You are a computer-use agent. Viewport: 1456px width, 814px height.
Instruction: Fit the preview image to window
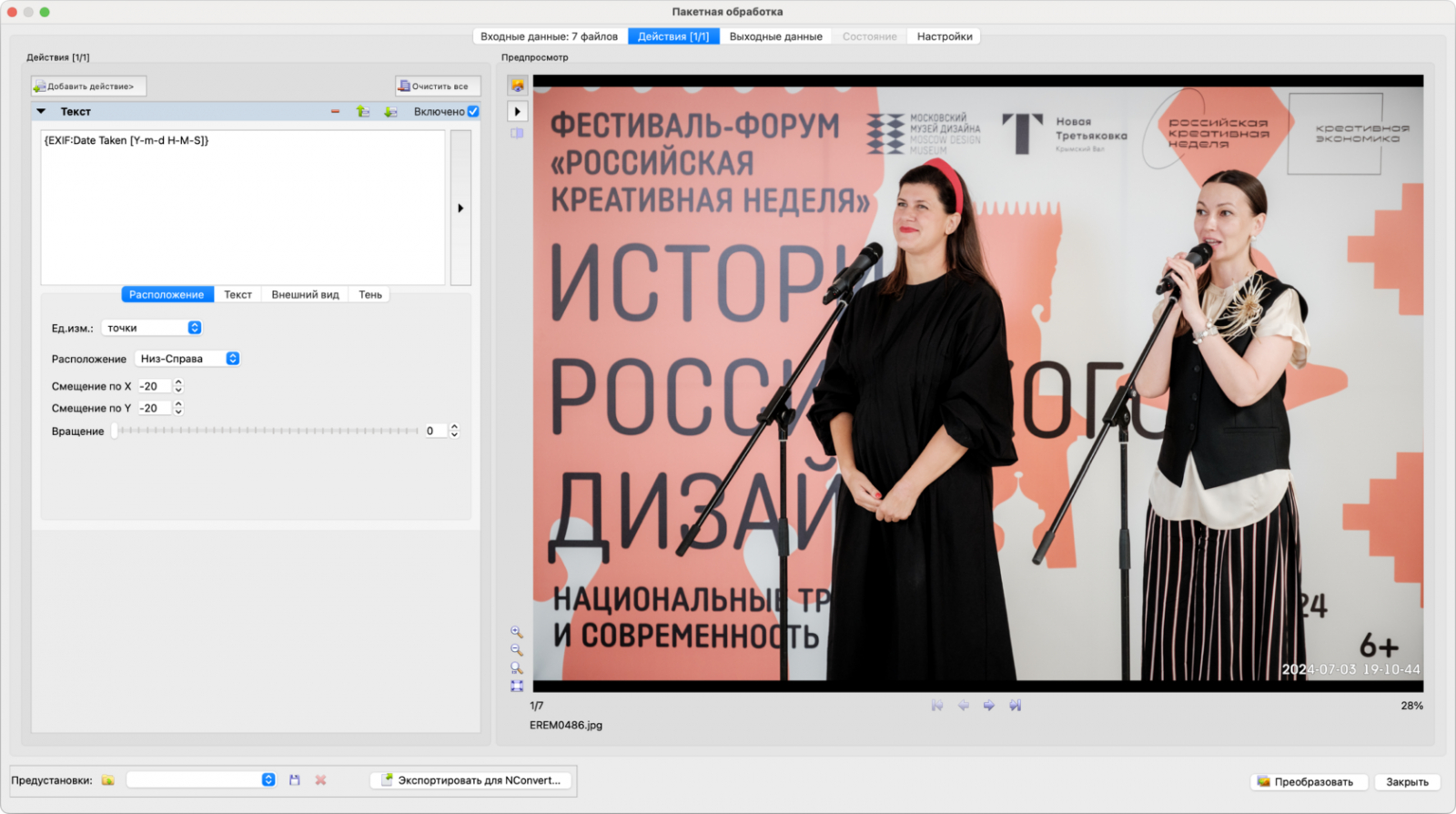coord(517,687)
